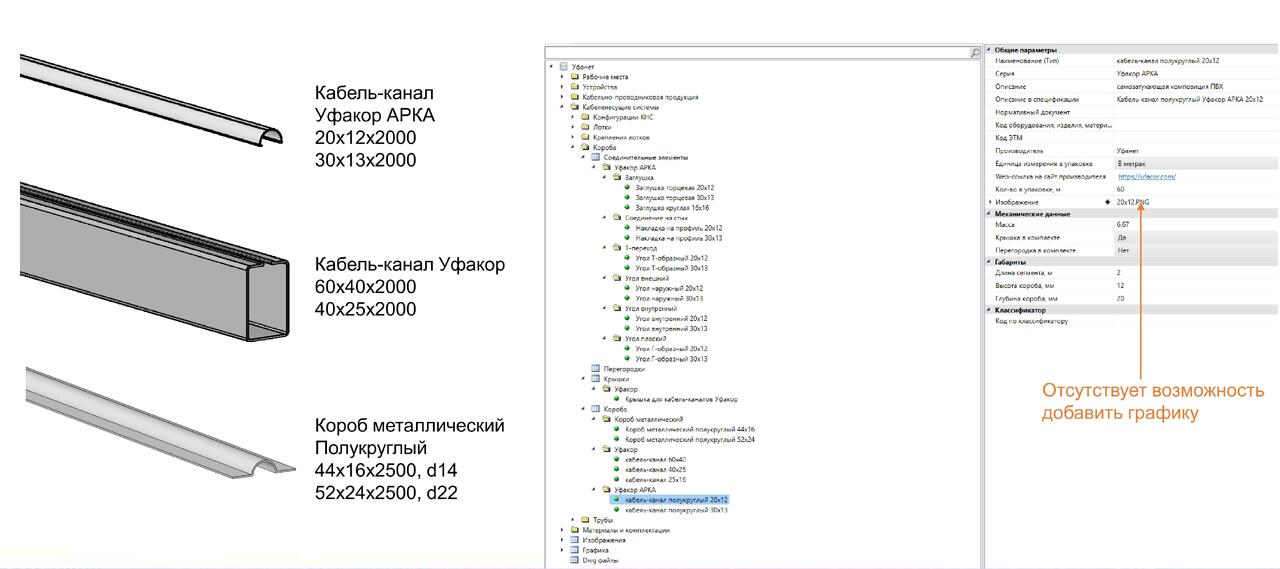Click the database search input field
This screenshot has height=569, width=1280.
tap(757, 52)
